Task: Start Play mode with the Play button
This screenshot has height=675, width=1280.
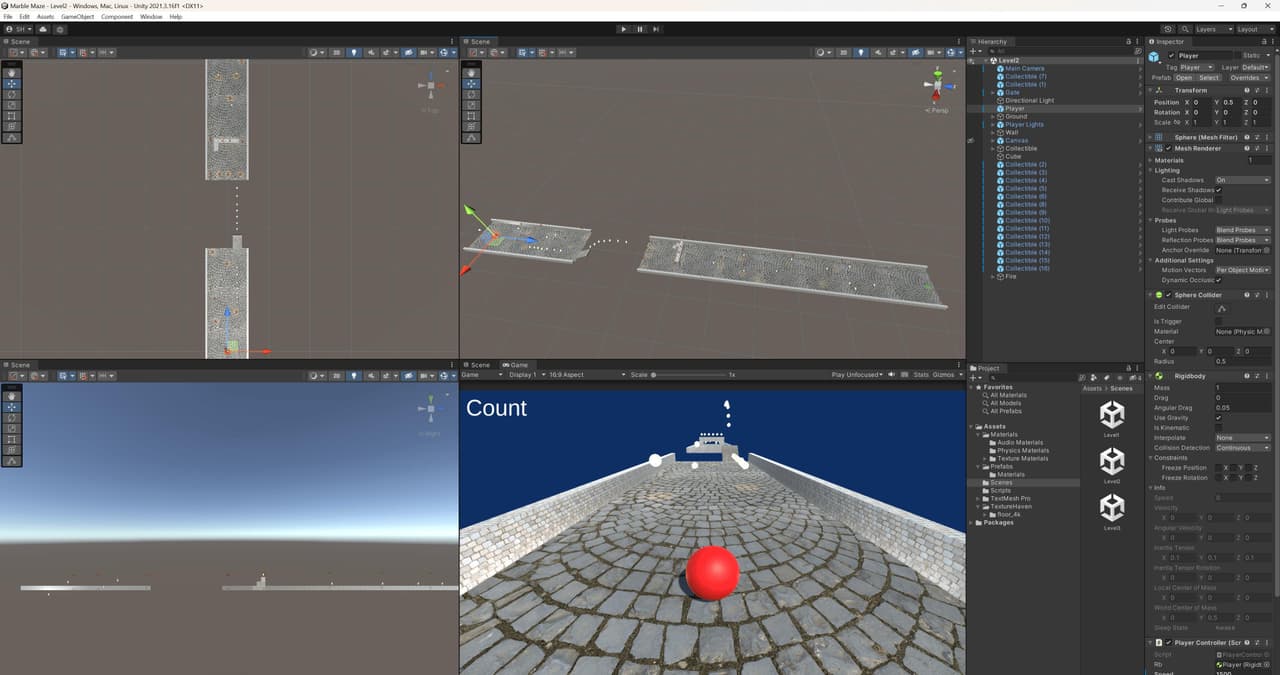Action: 624,29
